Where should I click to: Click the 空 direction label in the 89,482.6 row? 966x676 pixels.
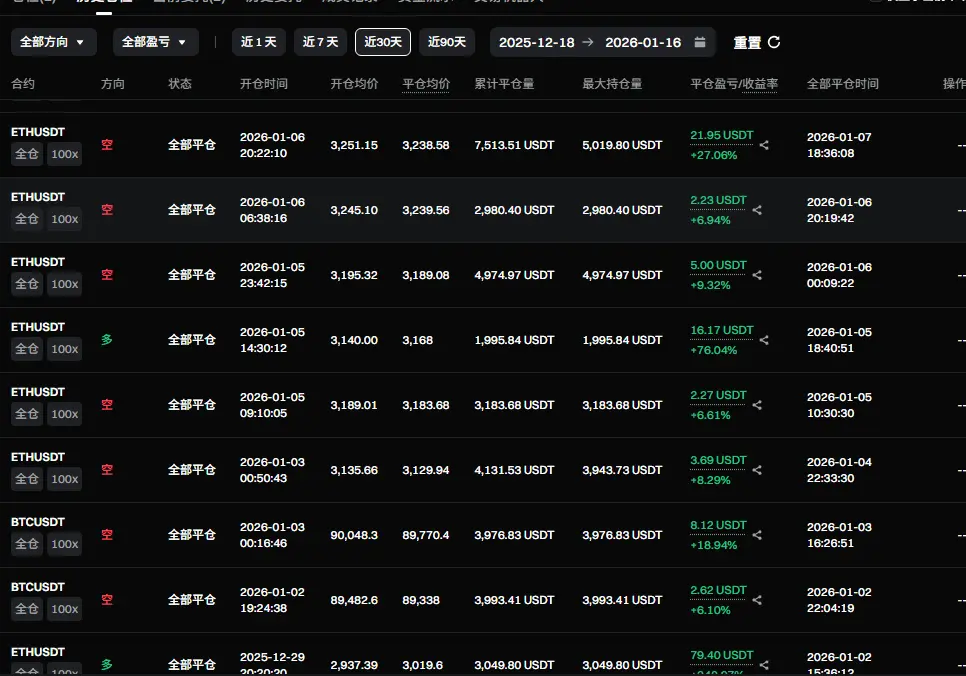point(107,600)
